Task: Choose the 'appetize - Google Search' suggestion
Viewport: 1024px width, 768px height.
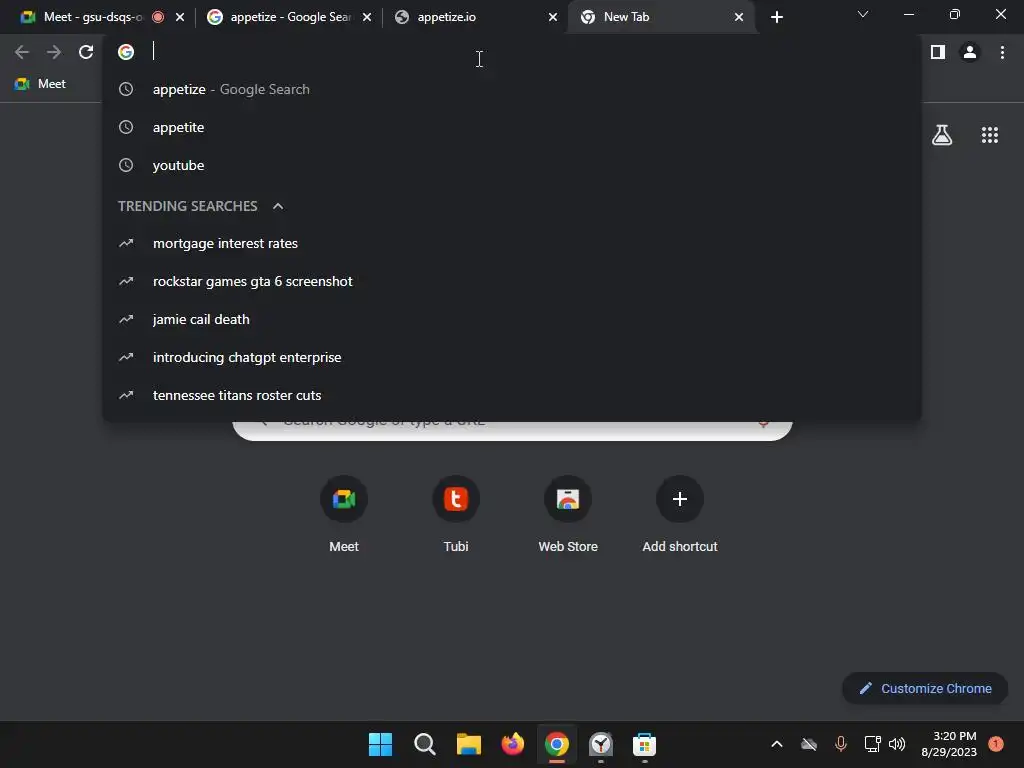Action: [511, 89]
